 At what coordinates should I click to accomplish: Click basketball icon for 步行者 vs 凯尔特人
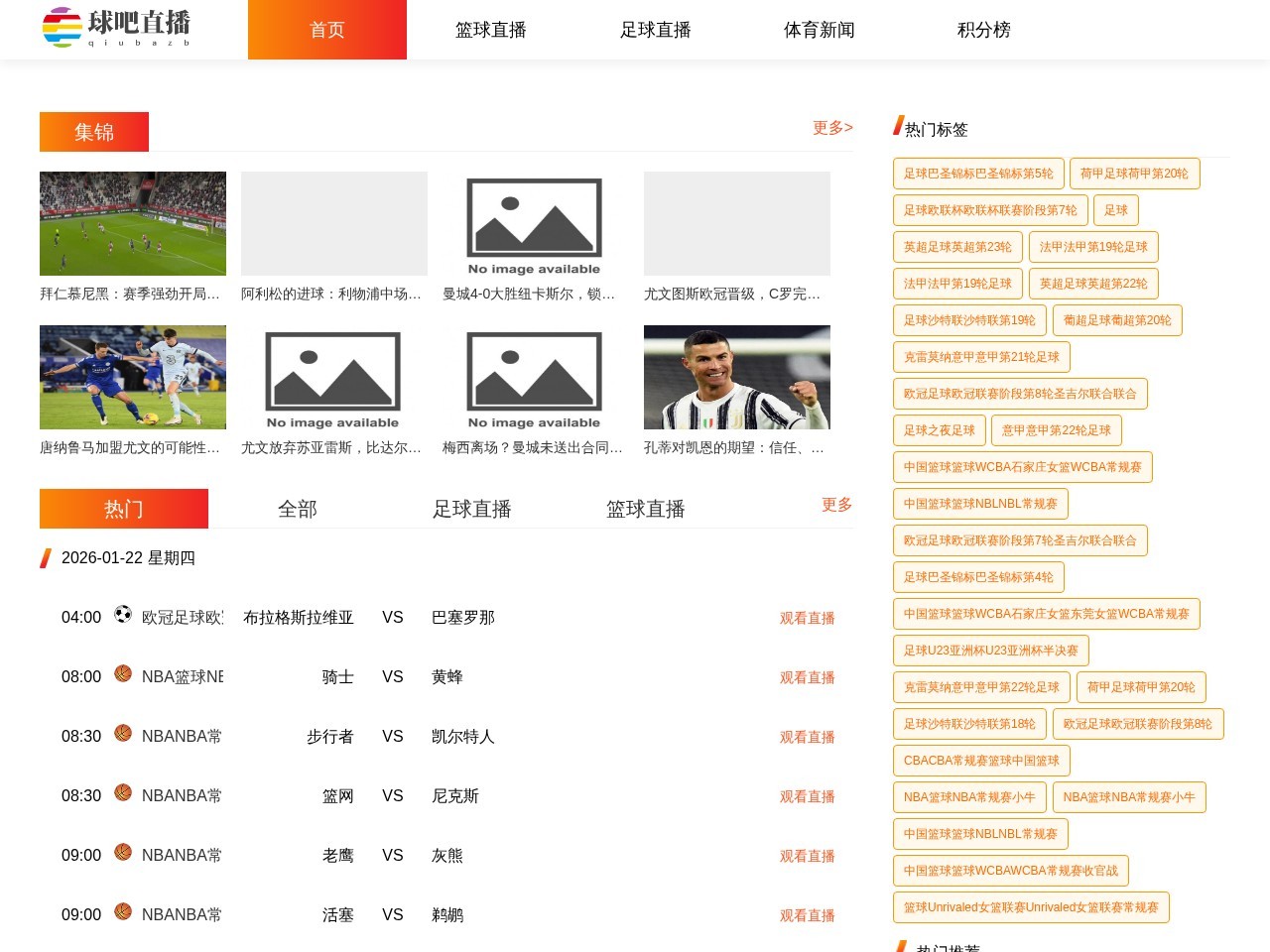click(123, 733)
